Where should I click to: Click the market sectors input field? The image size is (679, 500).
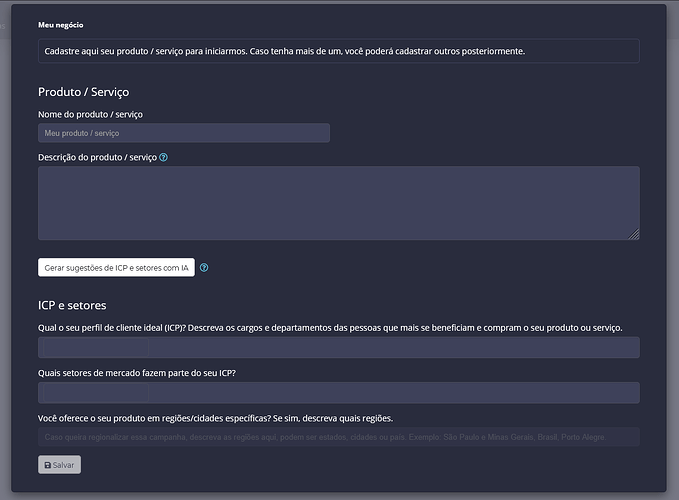[x=338, y=392]
